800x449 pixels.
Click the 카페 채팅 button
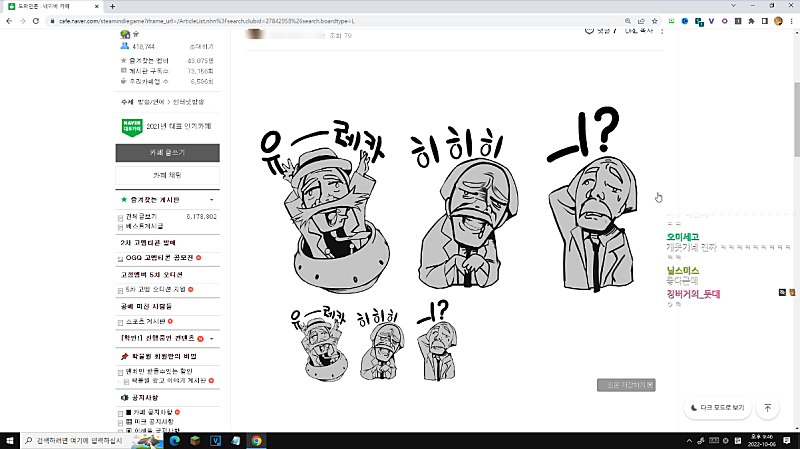167,175
